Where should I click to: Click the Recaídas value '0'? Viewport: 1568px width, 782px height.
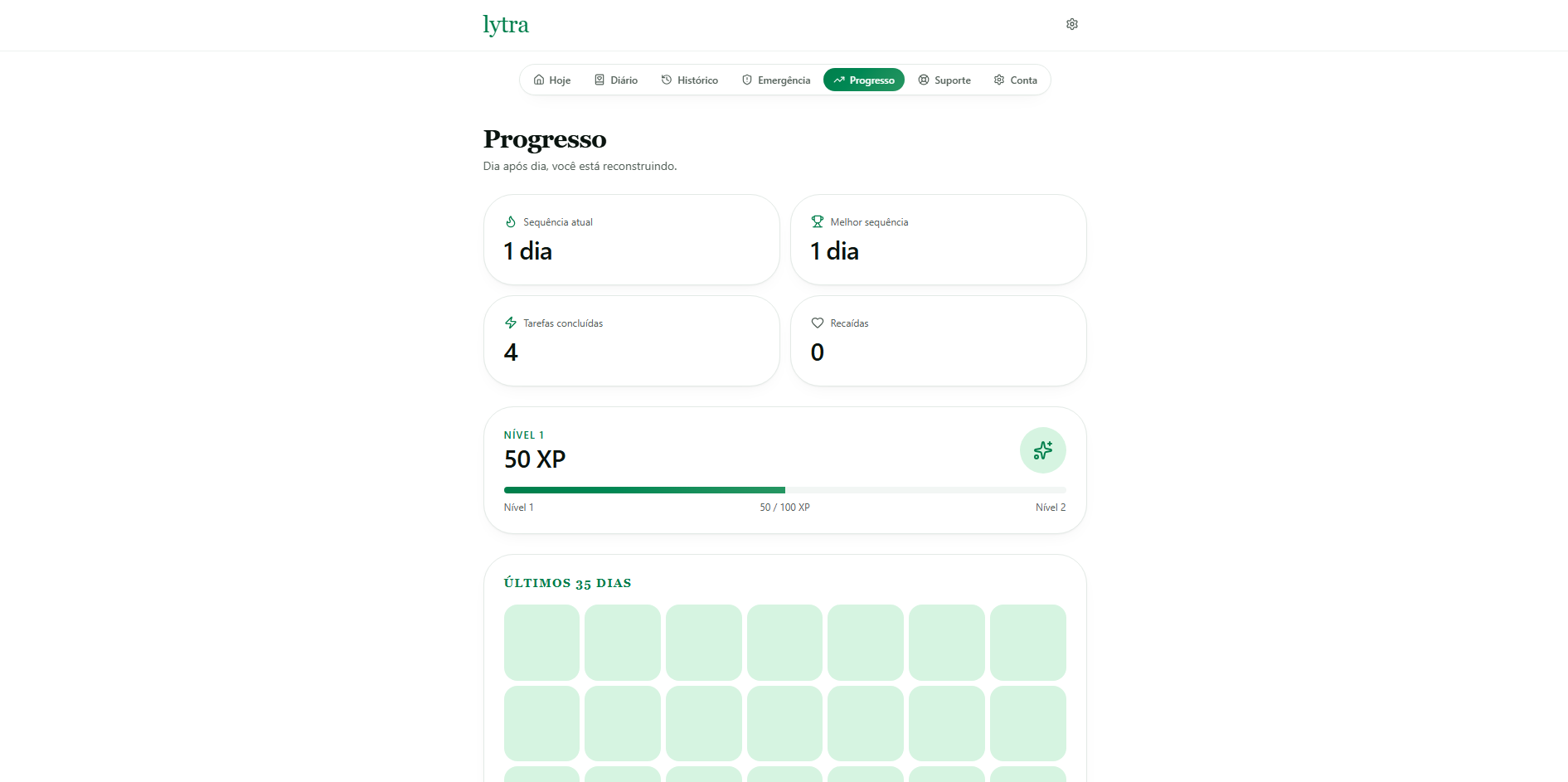818,352
